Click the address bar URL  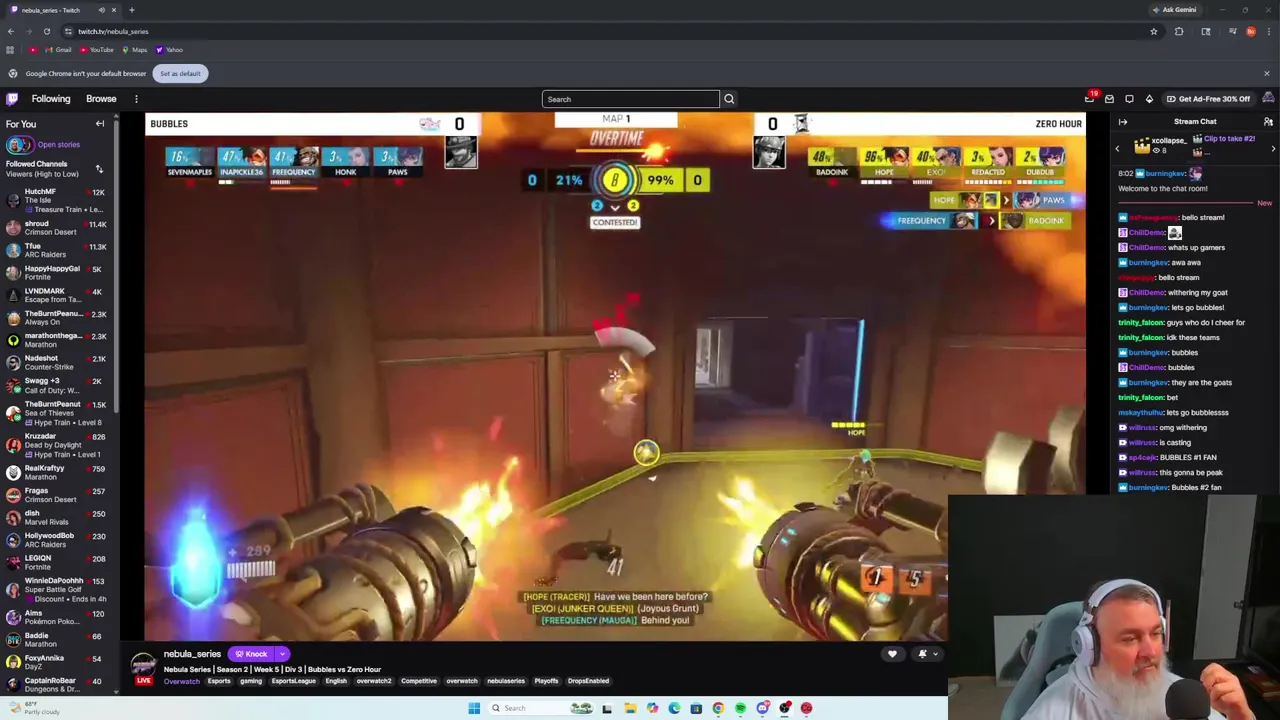113,31
